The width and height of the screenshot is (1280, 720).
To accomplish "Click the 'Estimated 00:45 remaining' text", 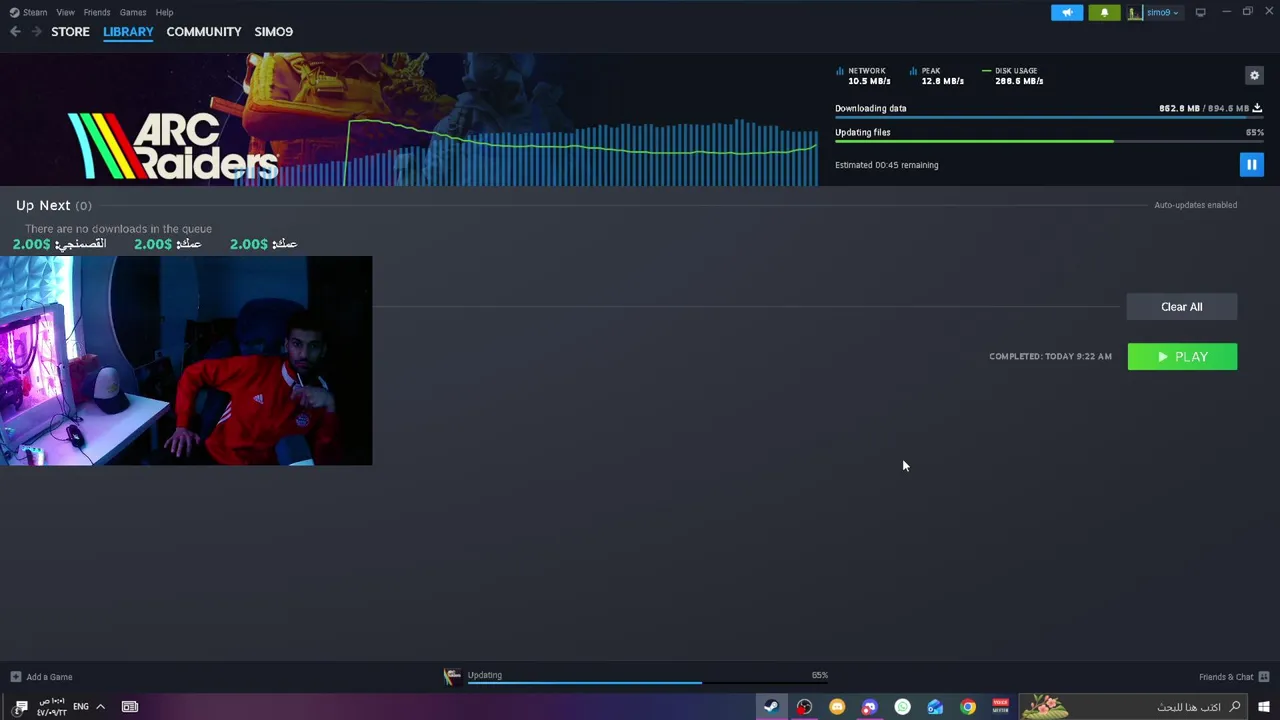I will coord(887,165).
